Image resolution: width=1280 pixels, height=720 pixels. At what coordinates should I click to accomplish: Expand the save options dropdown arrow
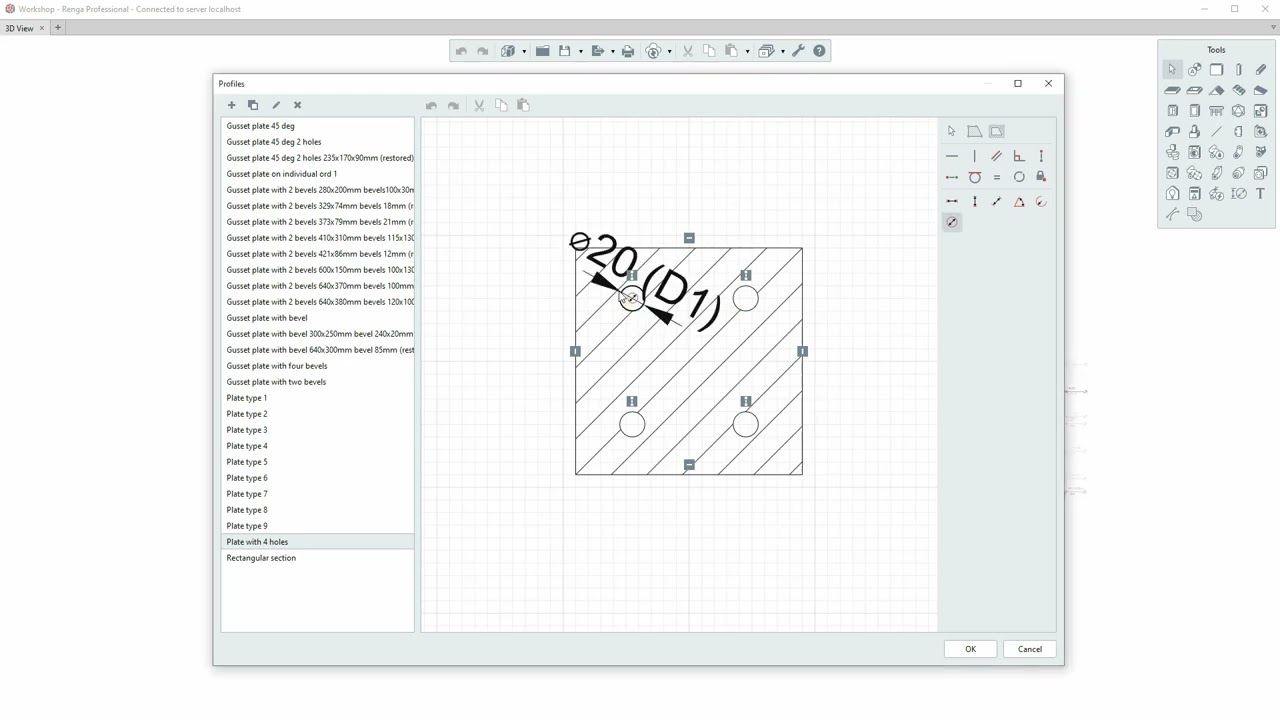coord(581,52)
